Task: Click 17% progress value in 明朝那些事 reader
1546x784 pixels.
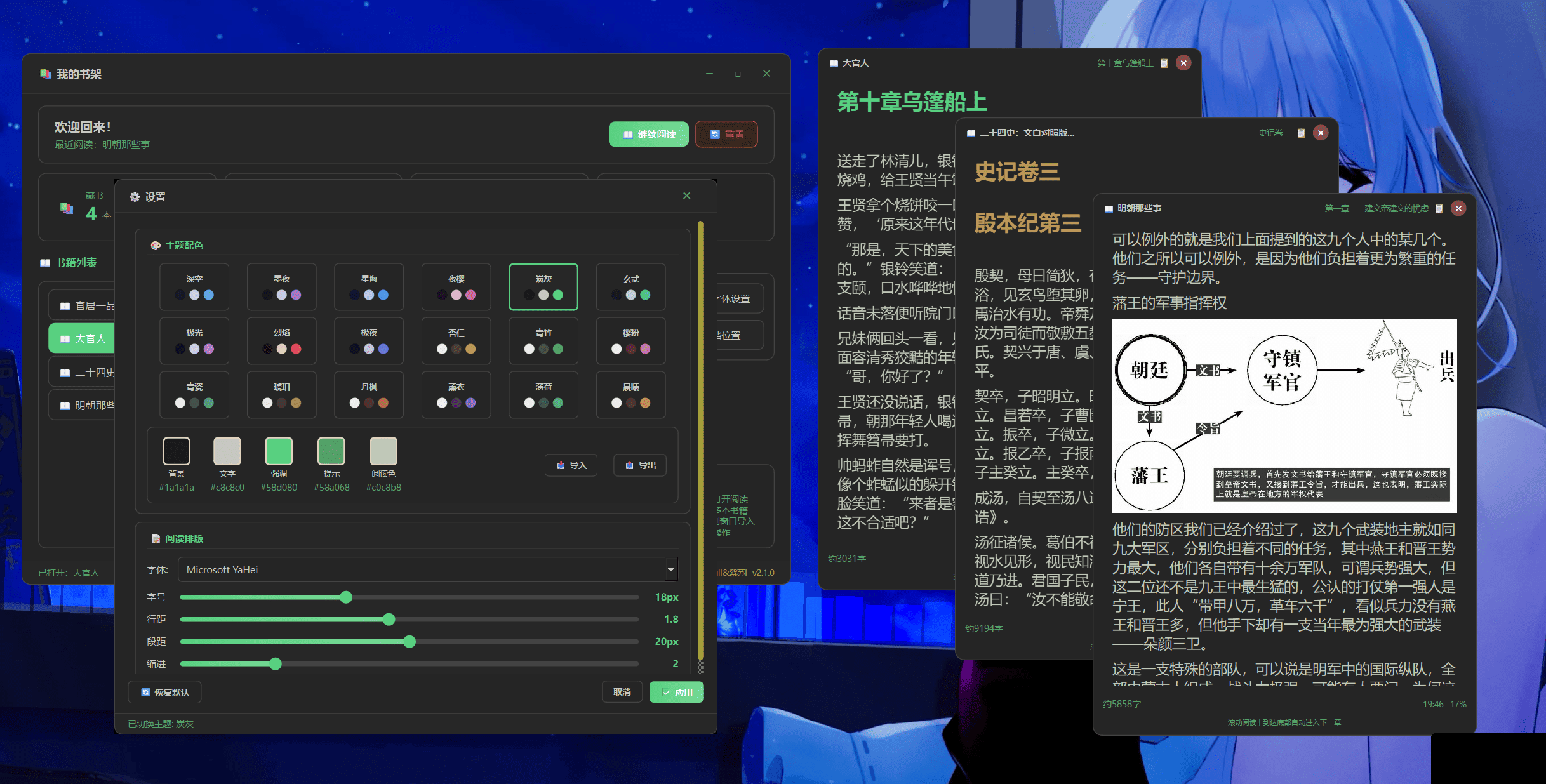Action: pos(1458,704)
